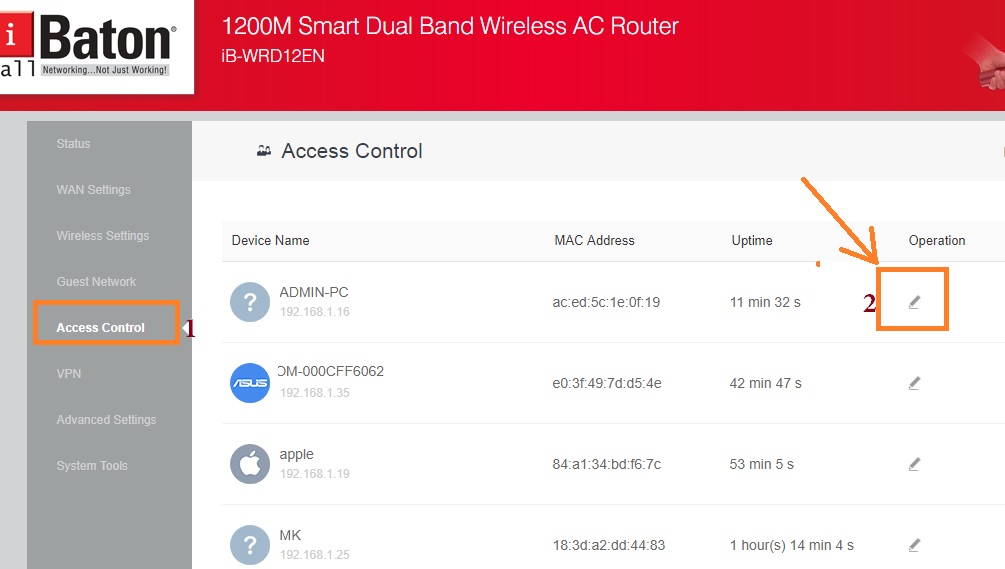Viewport: 1005px width, 569px height.
Task: Click the Uptime column header
Action: click(x=752, y=241)
